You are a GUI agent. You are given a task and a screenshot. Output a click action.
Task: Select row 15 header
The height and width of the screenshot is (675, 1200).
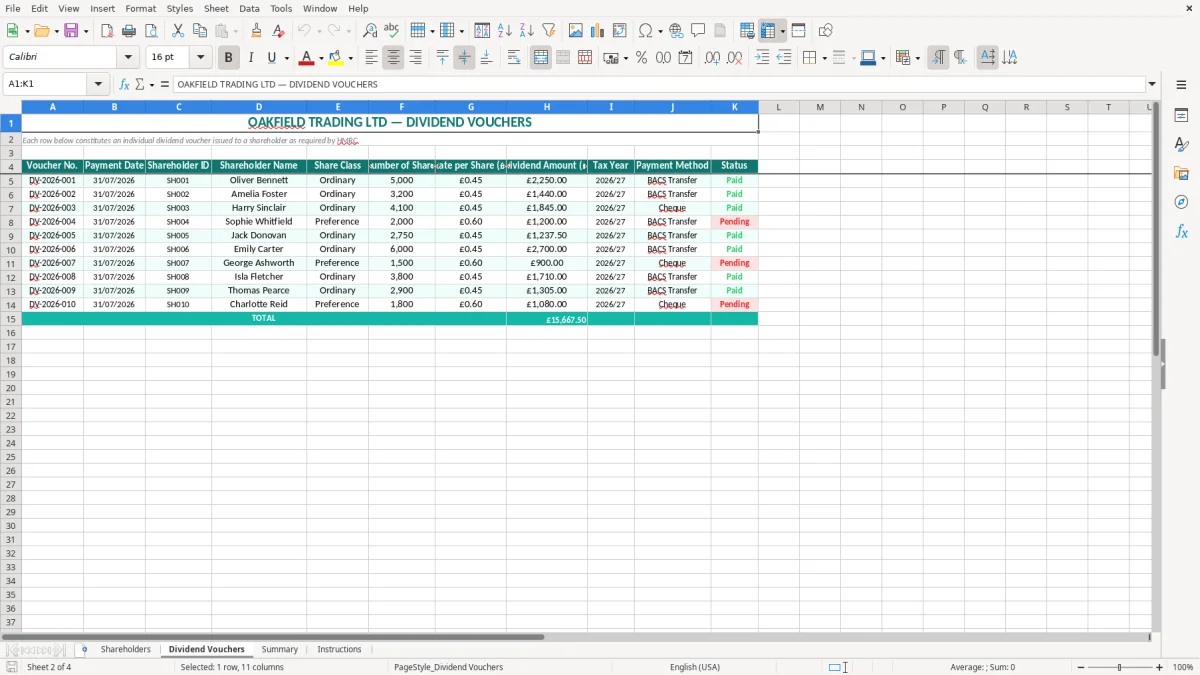click(11, 319)
